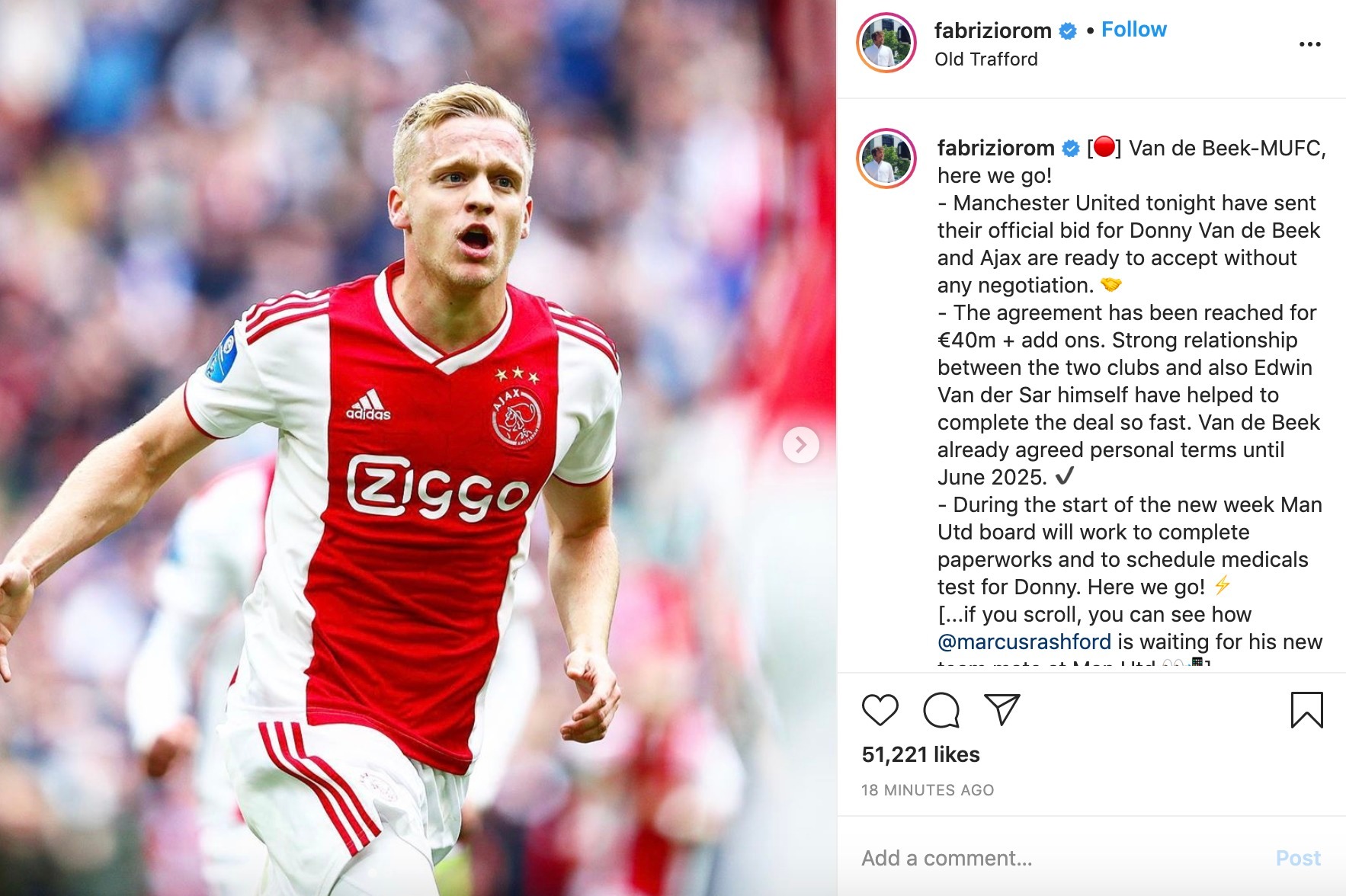This screenshot has height=896, width=1346.
Task: Open the Old Trafford location link
Action: point(985,59)
